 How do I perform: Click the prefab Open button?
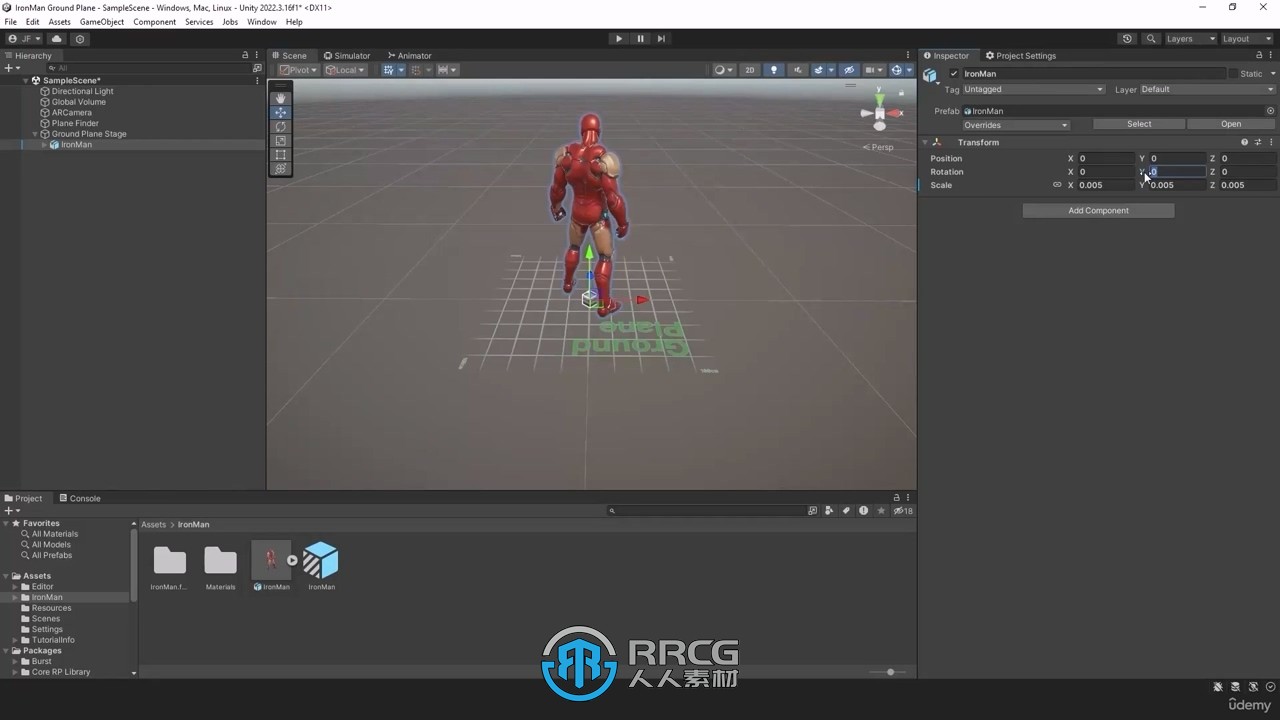click(x=1231, y=124)
